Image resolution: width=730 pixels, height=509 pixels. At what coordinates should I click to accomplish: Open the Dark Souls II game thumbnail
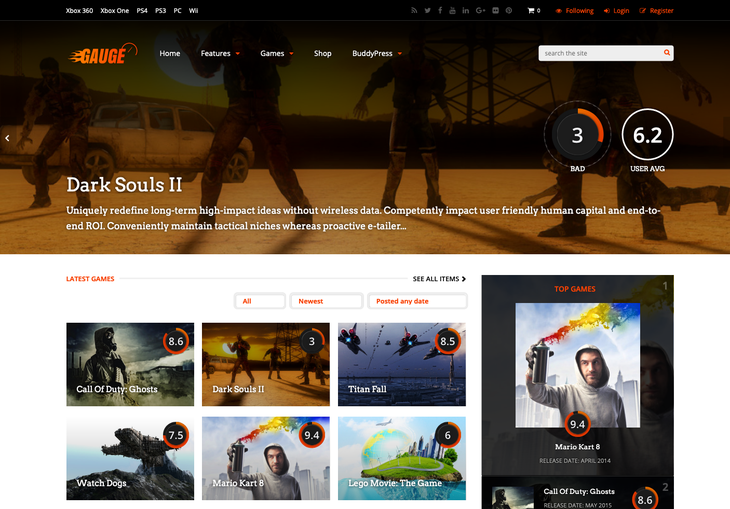(266, 364)
